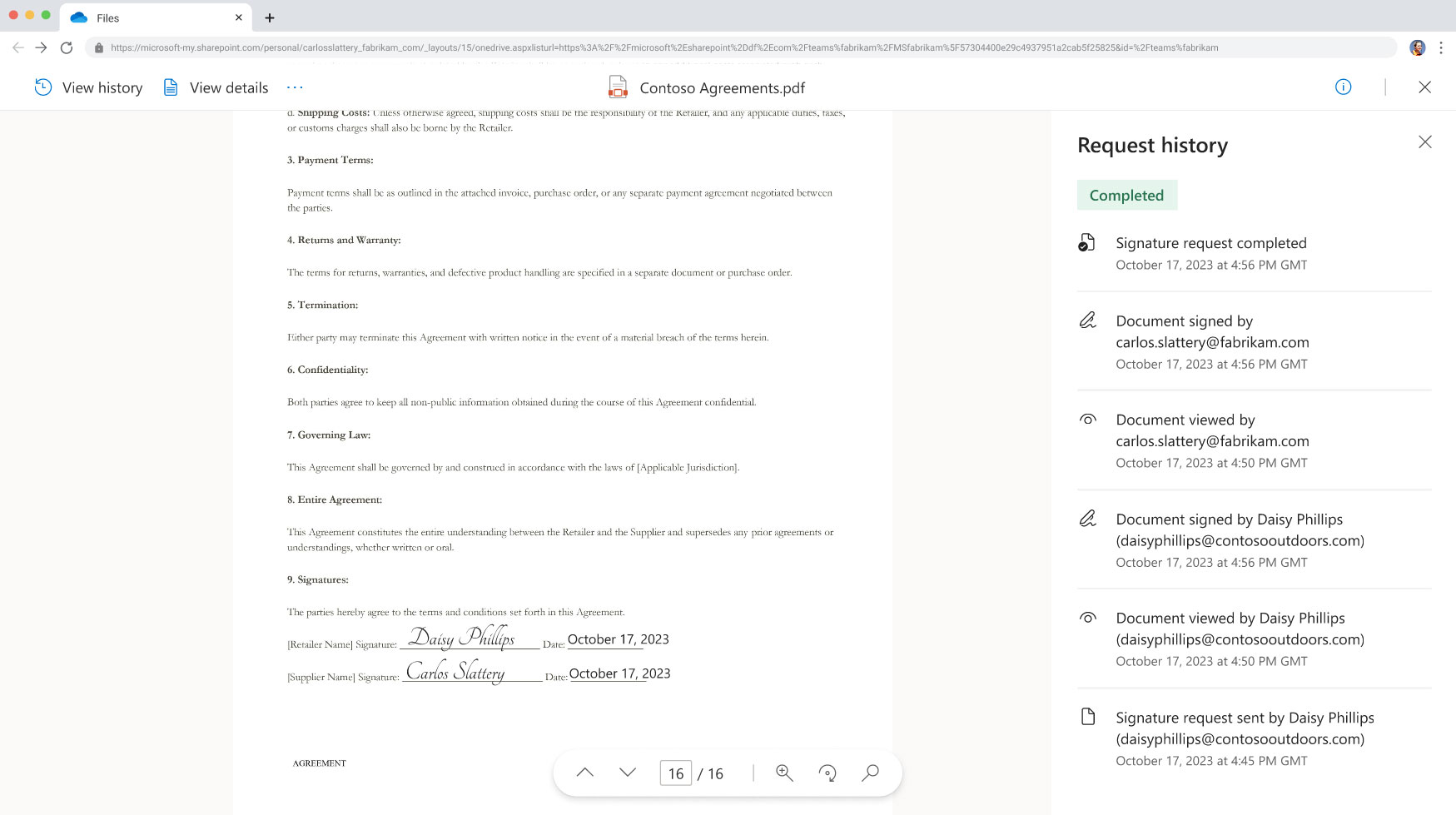Select the View history clock icon

tap(42, 87)
